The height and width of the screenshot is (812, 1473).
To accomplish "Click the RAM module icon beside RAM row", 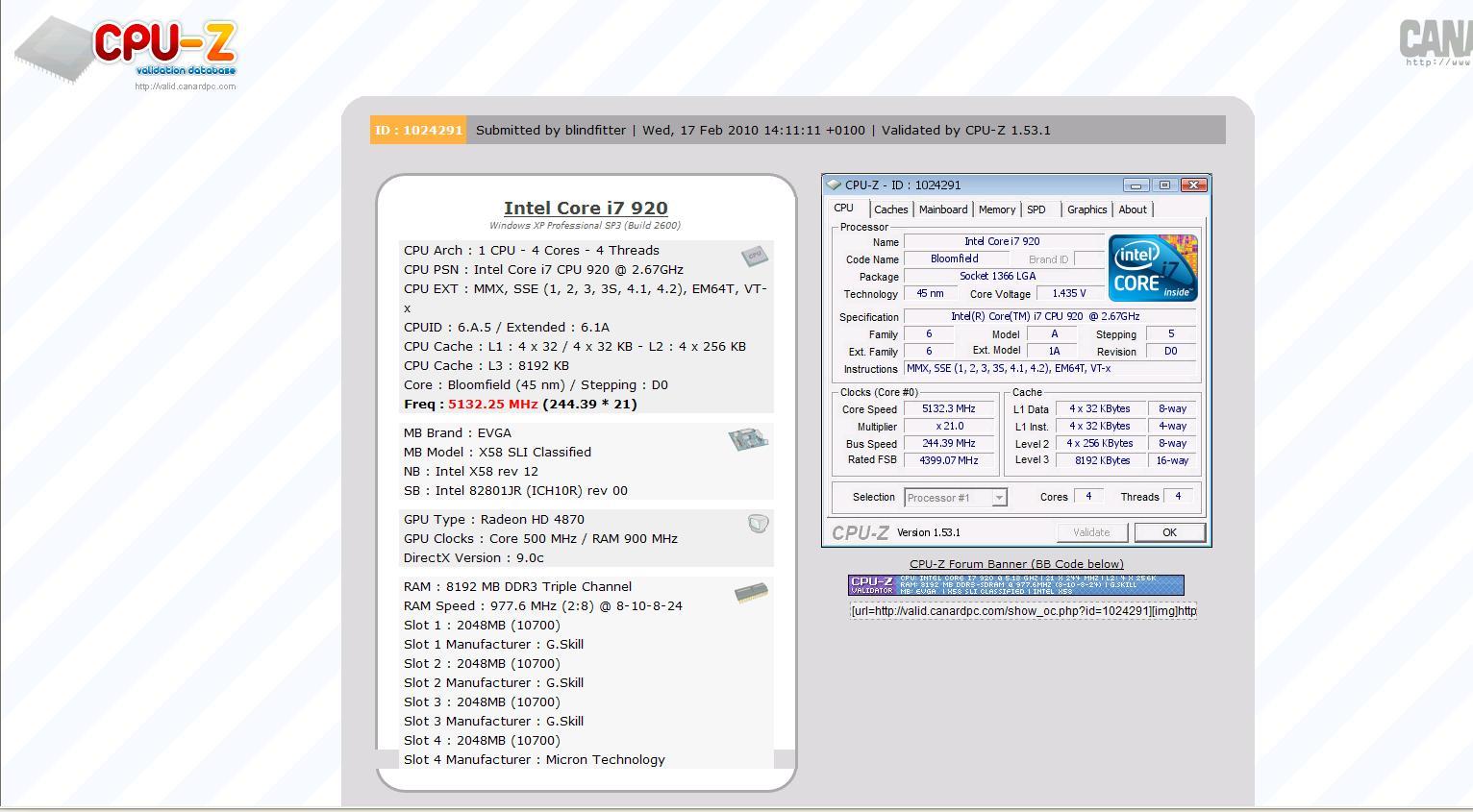I will click(751, 593).
